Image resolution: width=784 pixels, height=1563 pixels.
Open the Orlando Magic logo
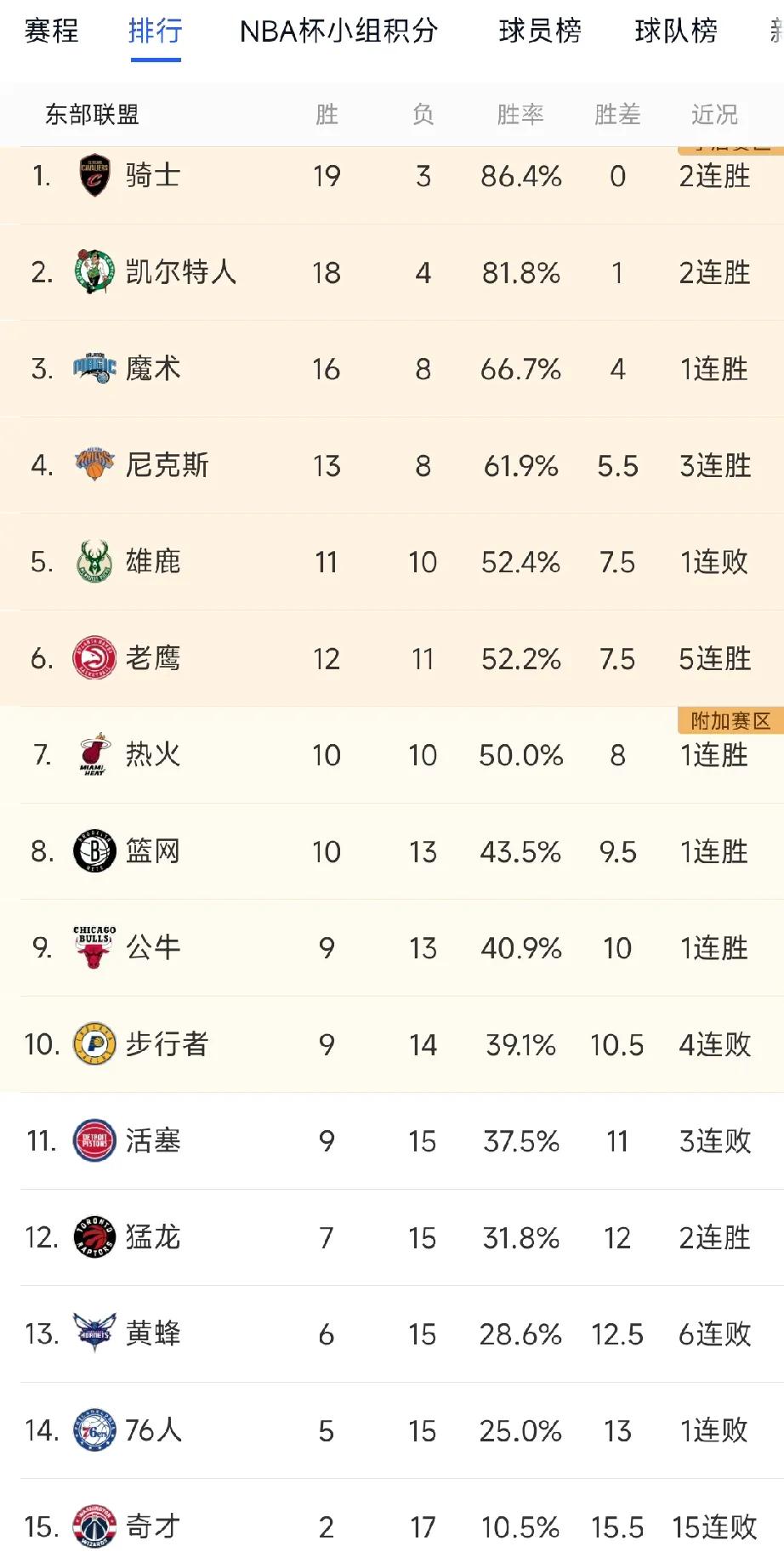[94, 368]
